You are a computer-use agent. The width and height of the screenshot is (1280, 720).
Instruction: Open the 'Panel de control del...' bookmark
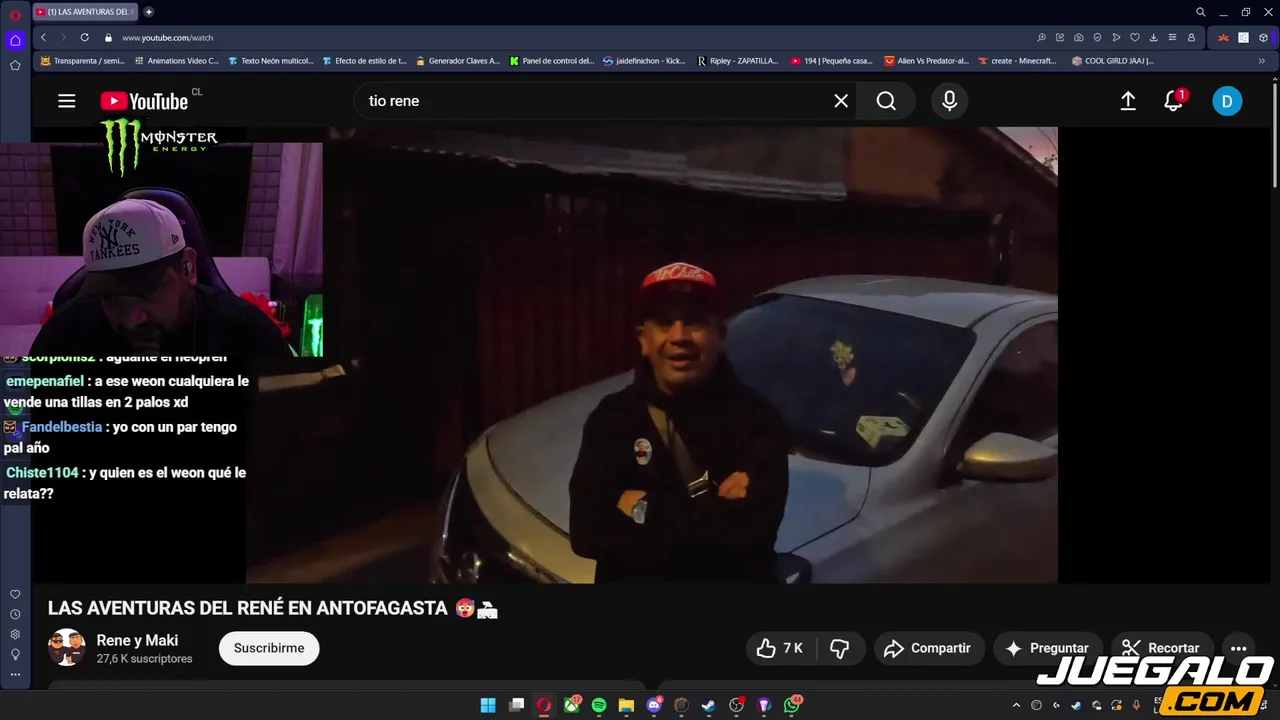click(x=552, y=61)
